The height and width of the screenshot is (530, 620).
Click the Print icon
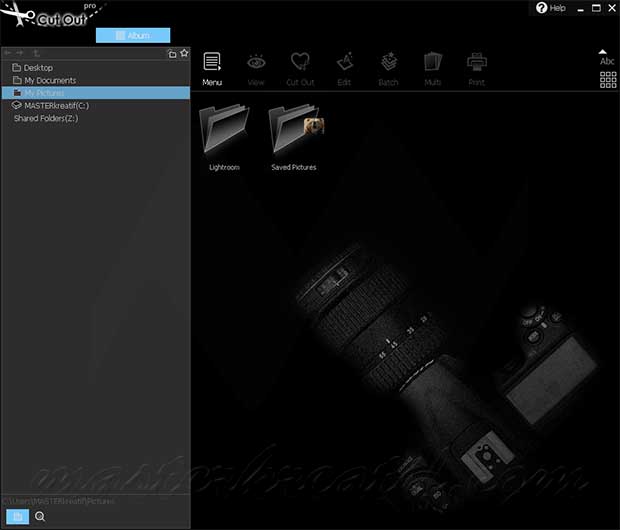(x=476, y=66)
